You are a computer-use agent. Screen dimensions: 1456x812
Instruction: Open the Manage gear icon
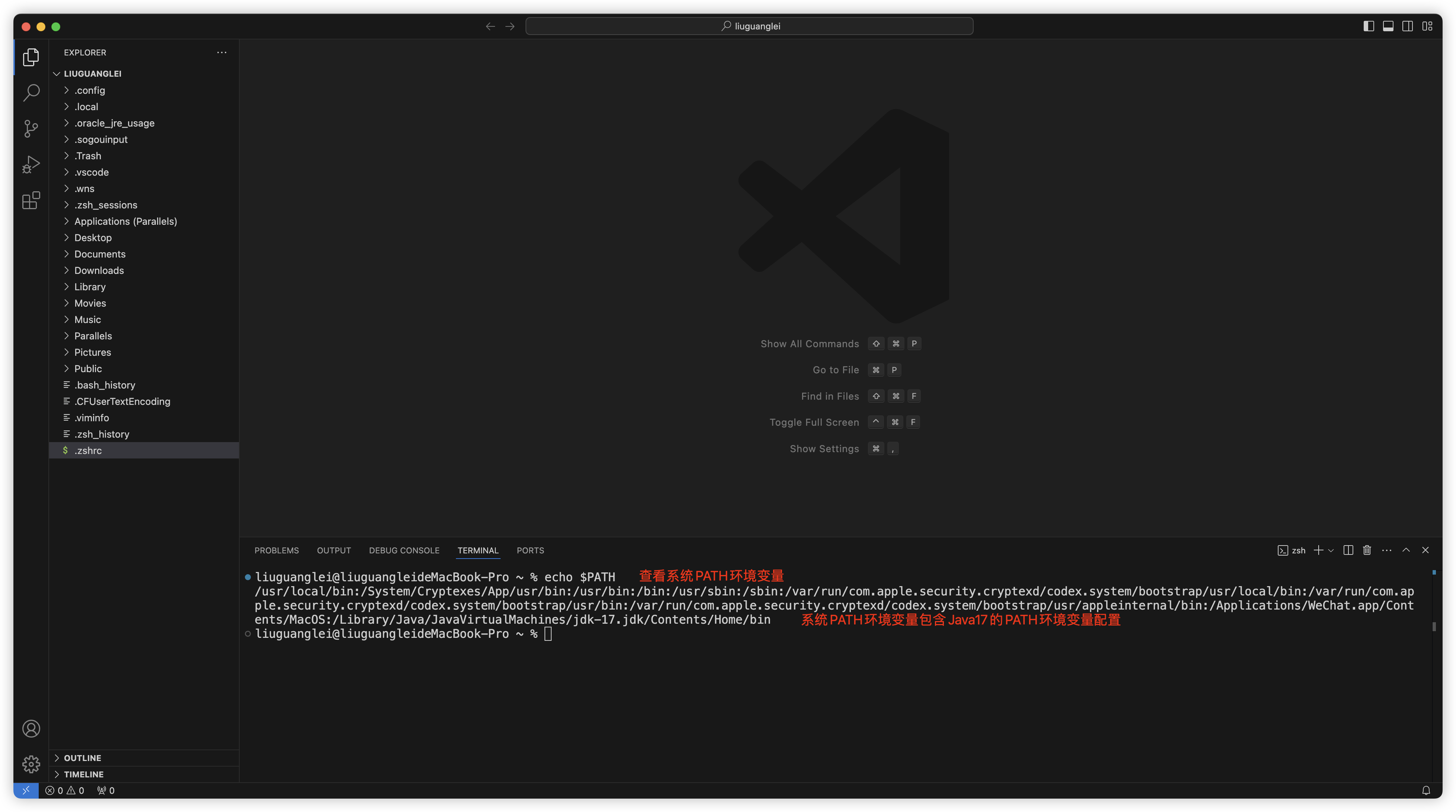(31, 764)
